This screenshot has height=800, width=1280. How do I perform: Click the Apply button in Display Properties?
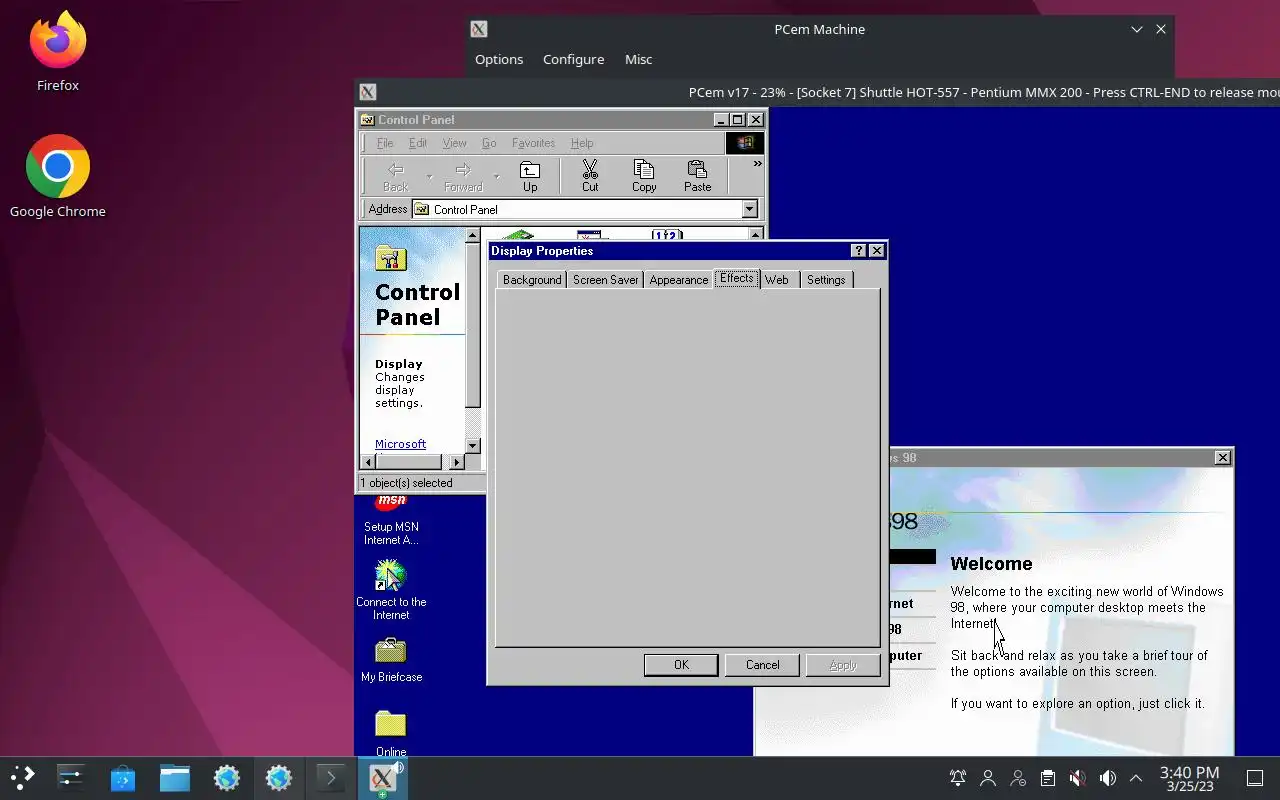(x=843, y=665)
